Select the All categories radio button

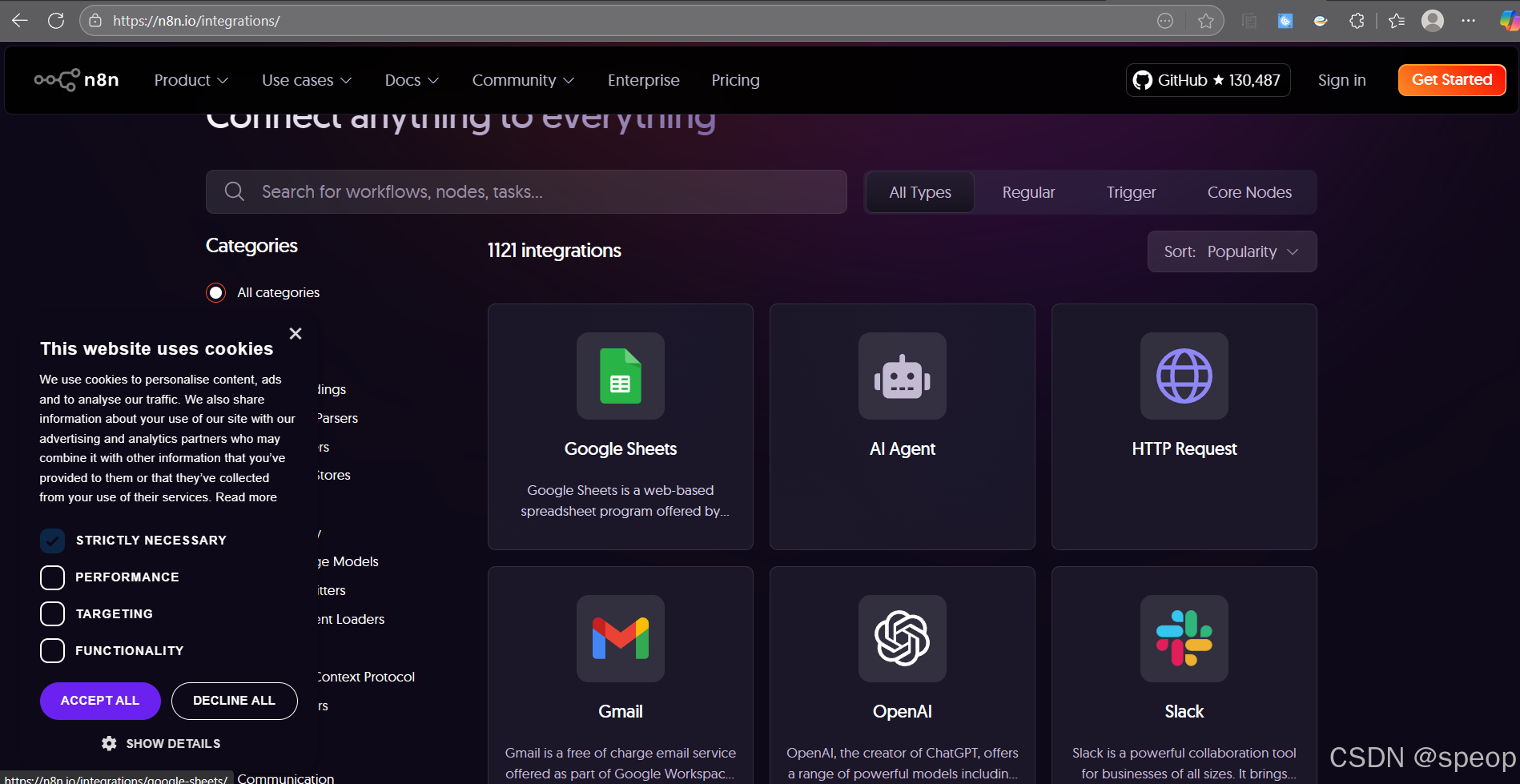pos(215,292)
